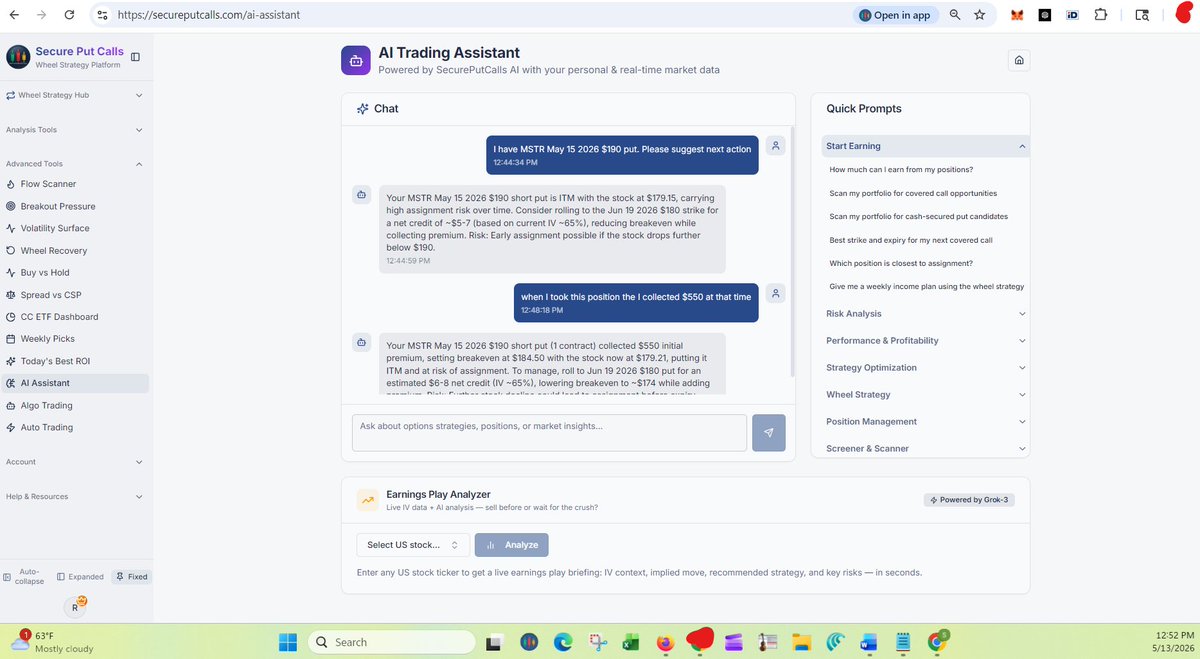The image size is (1200, 659).
Task: Select 'Which position is closest to assignment?'
Action: click(x=901, y=263)
